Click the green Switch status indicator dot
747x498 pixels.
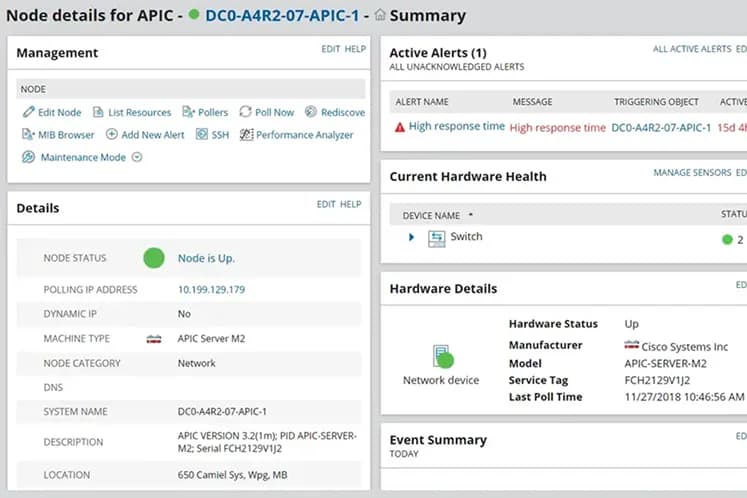727,239
